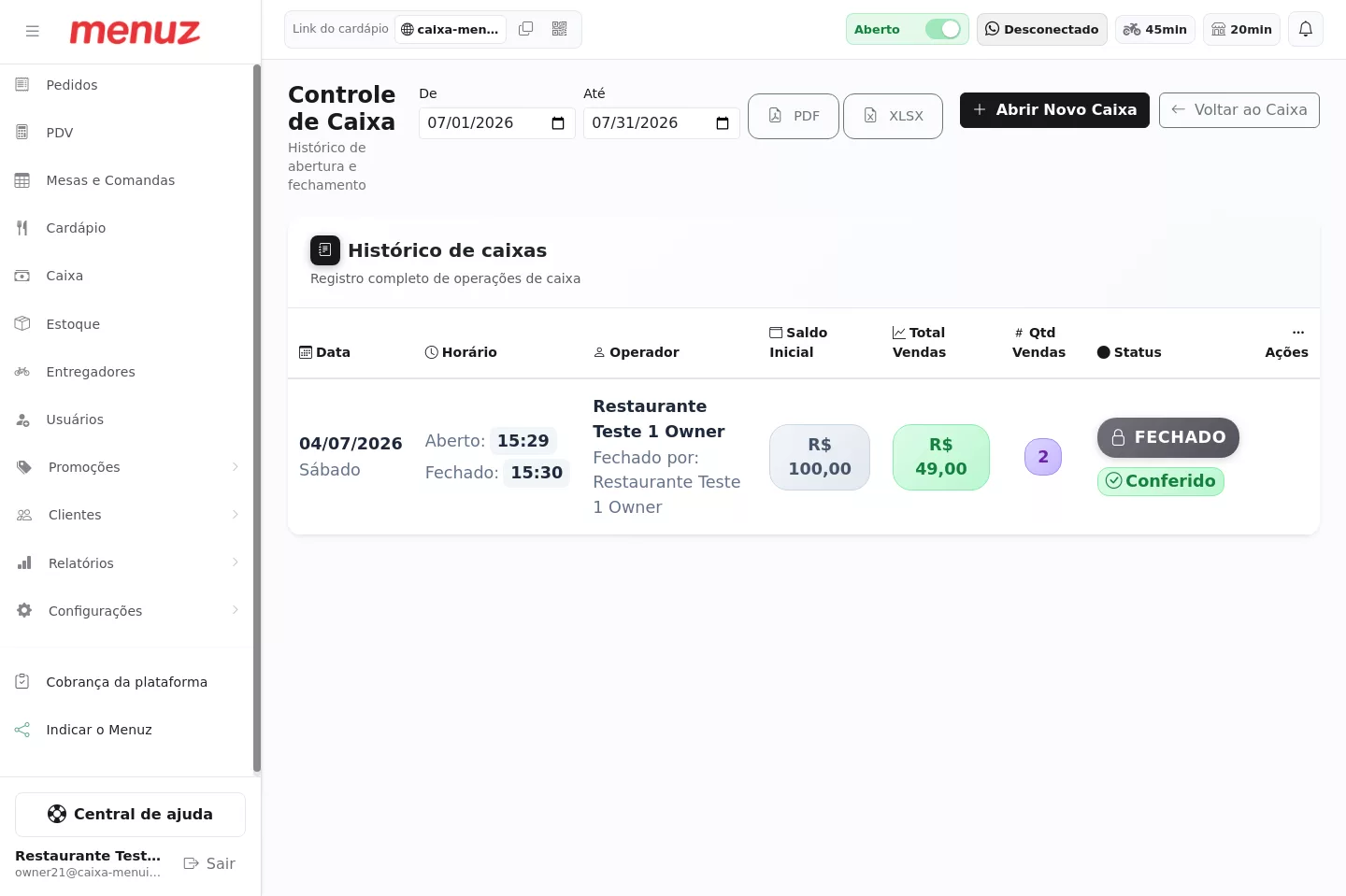
Task: Open the notifications bell
Action: point(1306,29)
